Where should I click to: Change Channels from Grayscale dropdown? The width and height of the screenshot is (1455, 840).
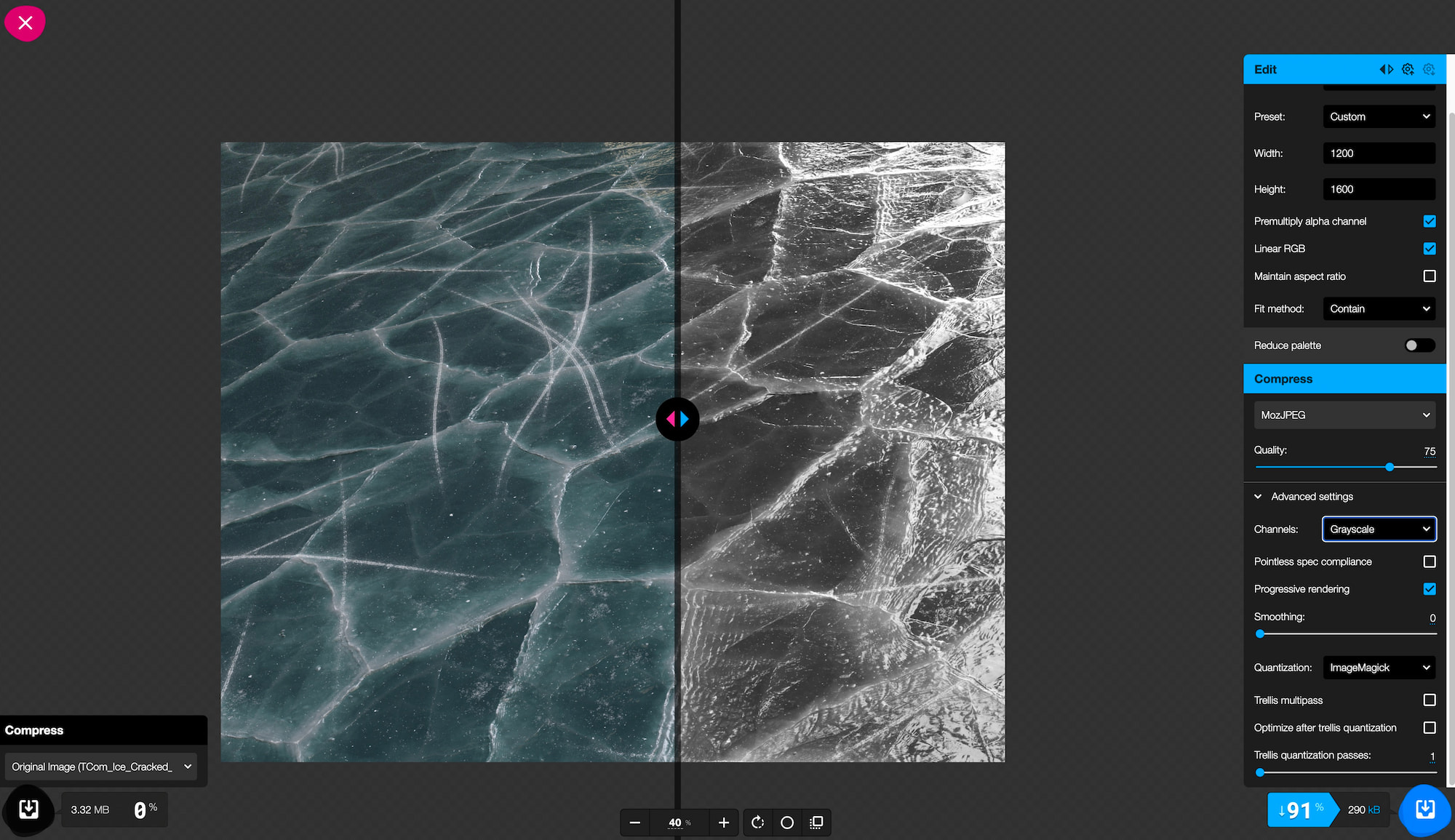1379,529
